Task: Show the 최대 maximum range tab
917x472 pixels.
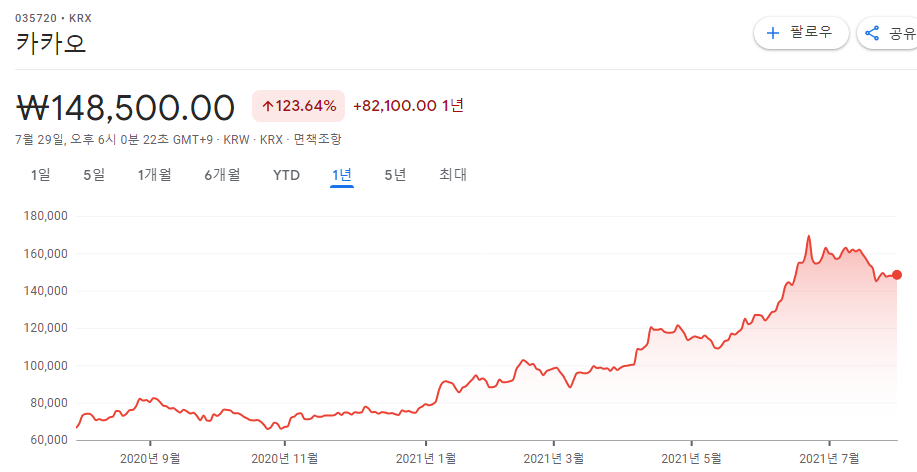Action: [453, 175]
